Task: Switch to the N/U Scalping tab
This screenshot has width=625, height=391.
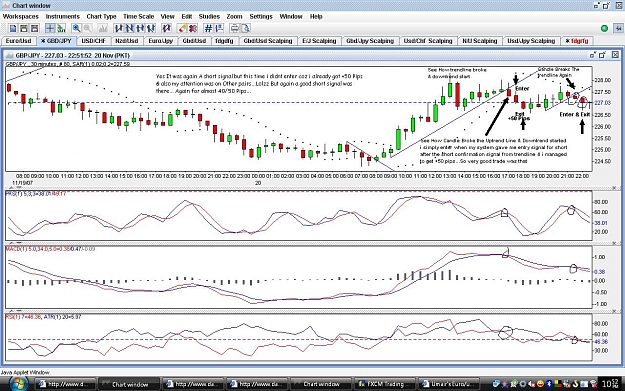Action: coord(480,41)
